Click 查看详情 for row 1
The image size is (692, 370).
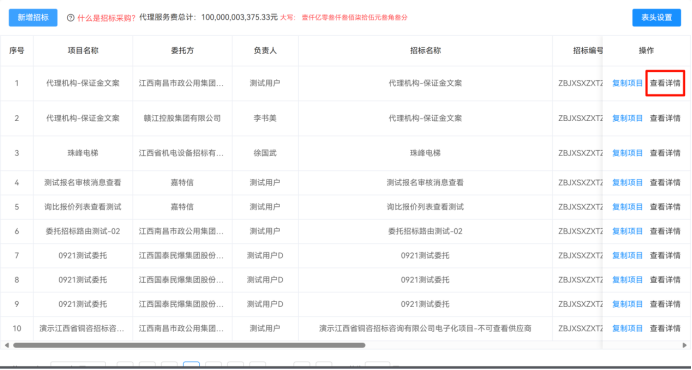point(665,83)
